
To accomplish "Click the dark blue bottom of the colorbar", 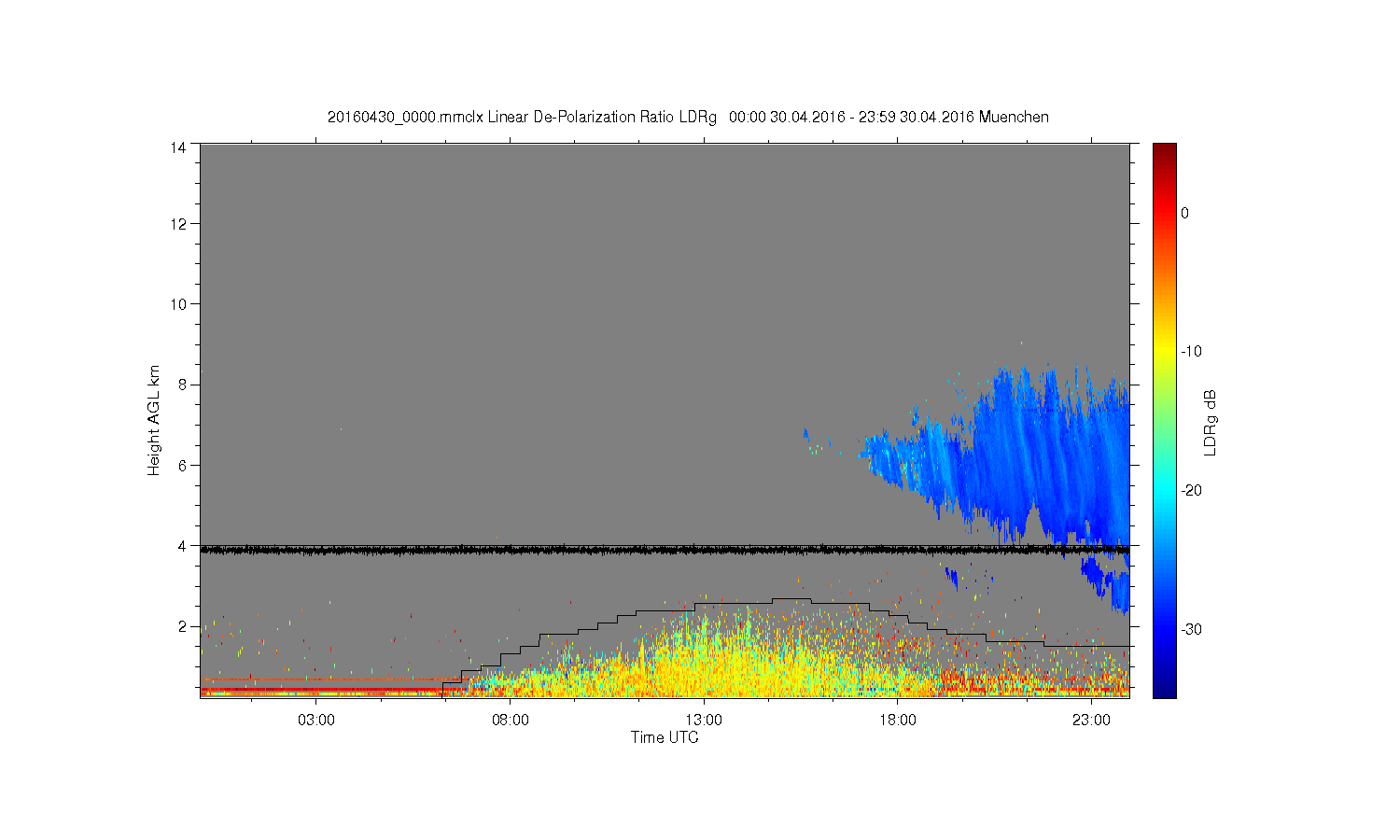I will [x=1165, y=689].
